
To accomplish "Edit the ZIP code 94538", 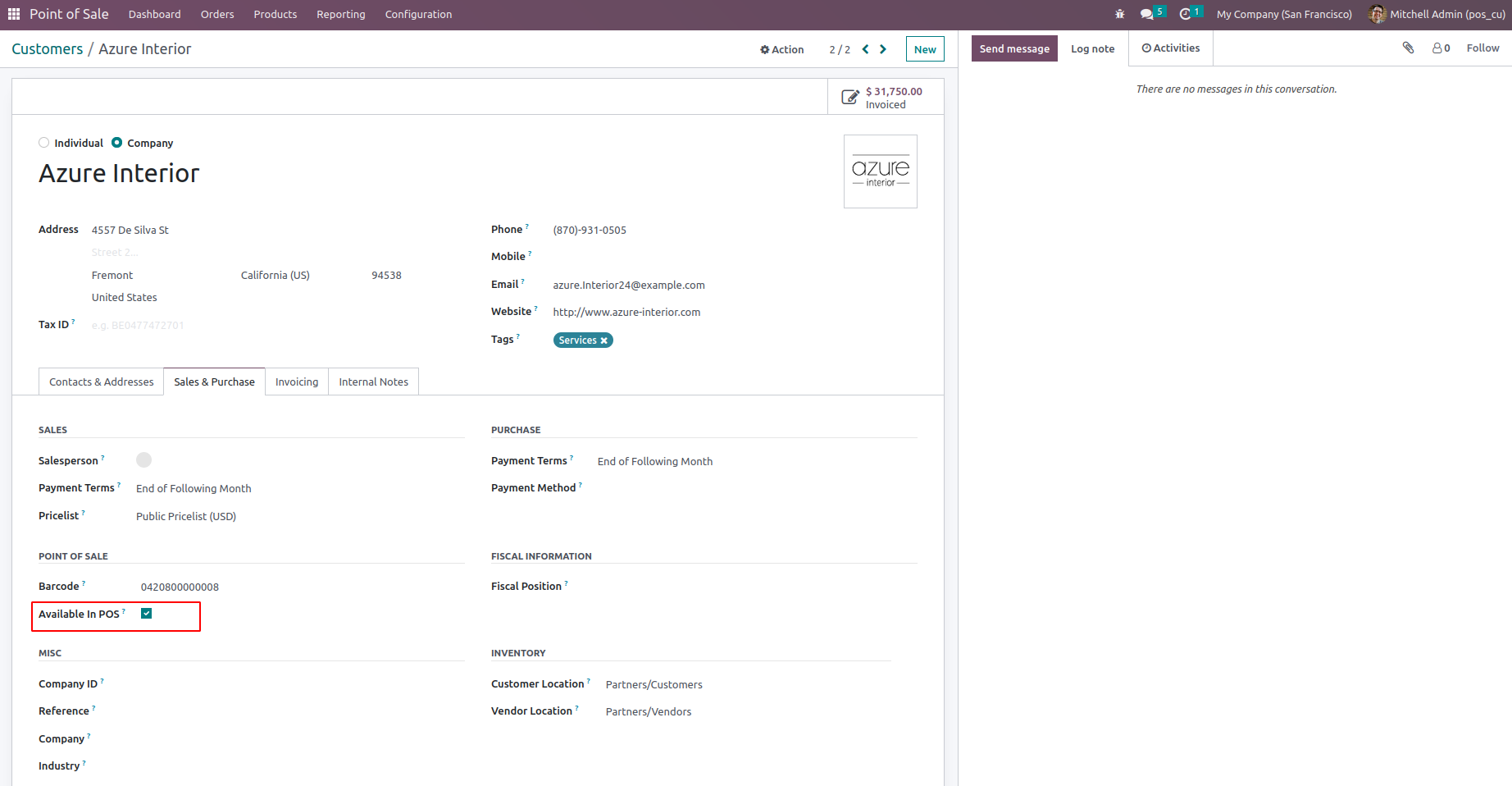I will click(x=386, y=276).
